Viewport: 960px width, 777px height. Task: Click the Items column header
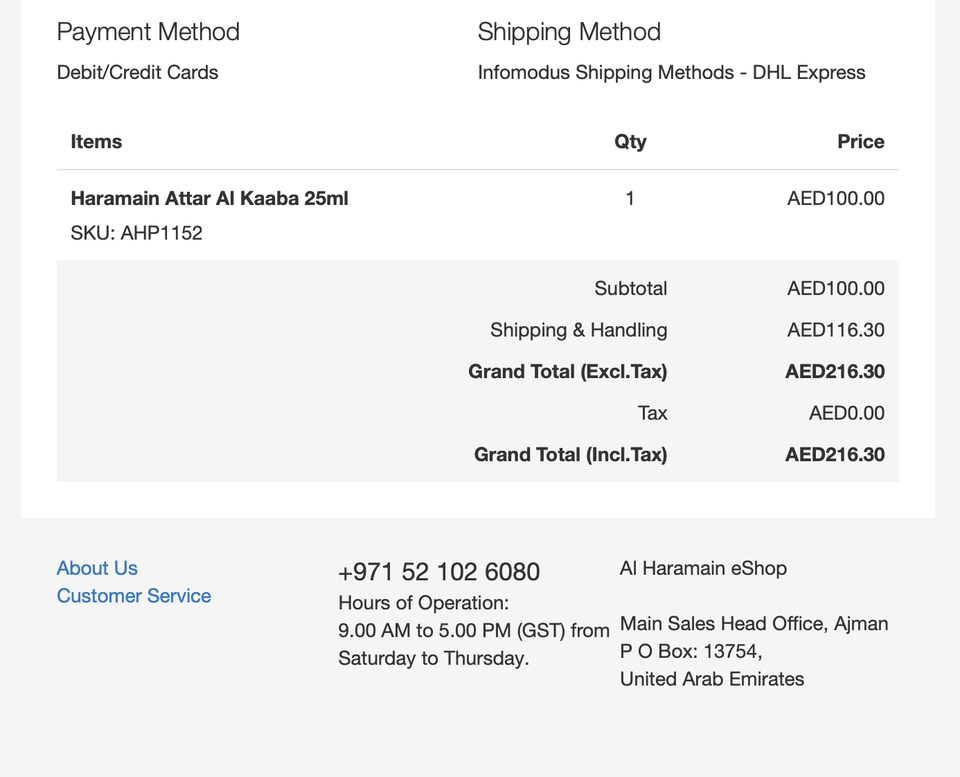tap(96, 142)
